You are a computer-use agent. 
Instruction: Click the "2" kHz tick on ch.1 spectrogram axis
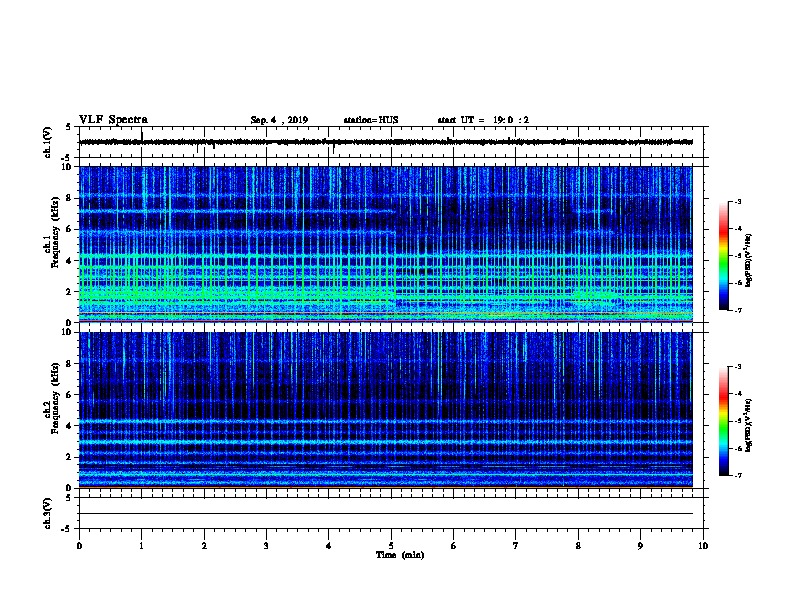coord(70,292)
